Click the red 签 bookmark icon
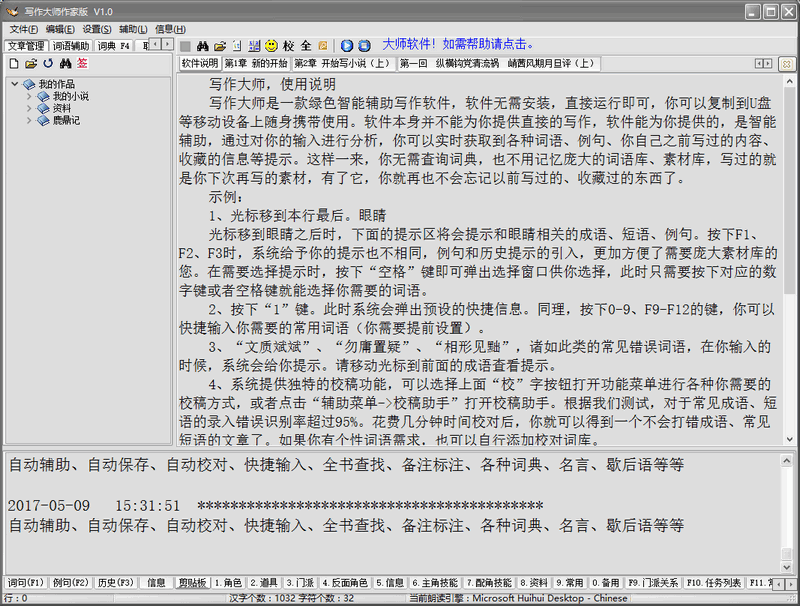The image size is (800, 606). pyautogui.click(x=82, y=64)
